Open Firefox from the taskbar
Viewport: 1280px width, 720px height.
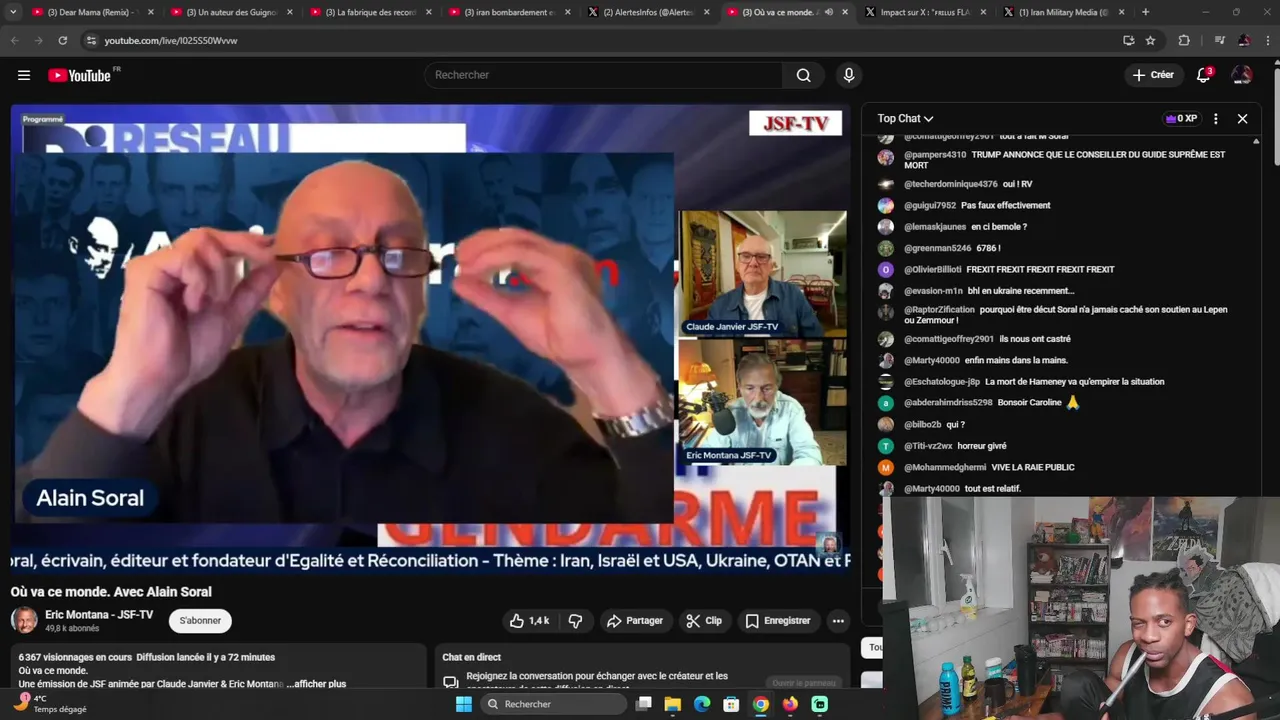790,704
